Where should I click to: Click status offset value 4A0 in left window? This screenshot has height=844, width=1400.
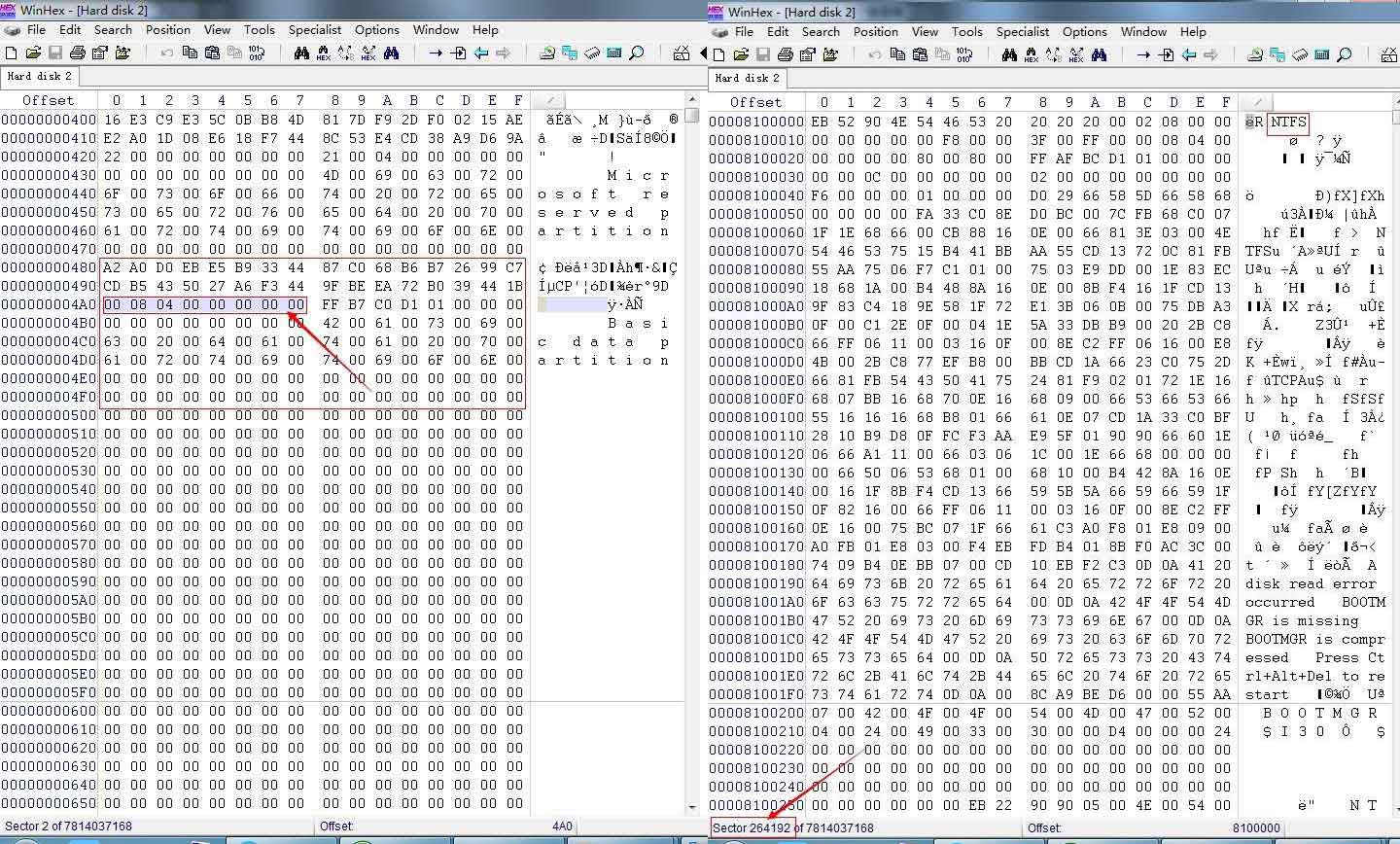[x=562, y=826]
